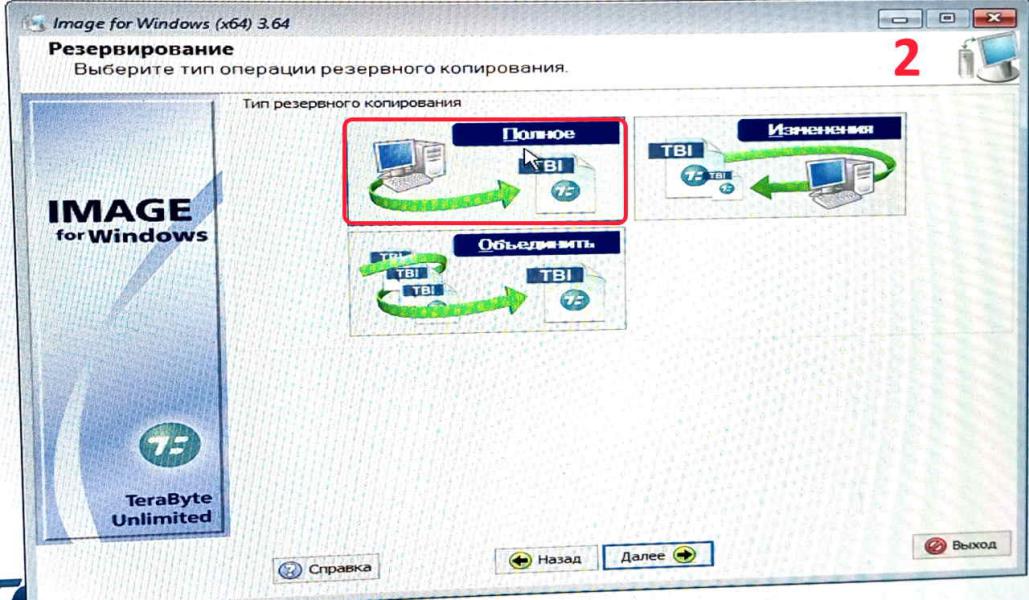Choose the Изменения backup type
The width and height of the screenshot is (1029, 600).
(x=770, y=165)
